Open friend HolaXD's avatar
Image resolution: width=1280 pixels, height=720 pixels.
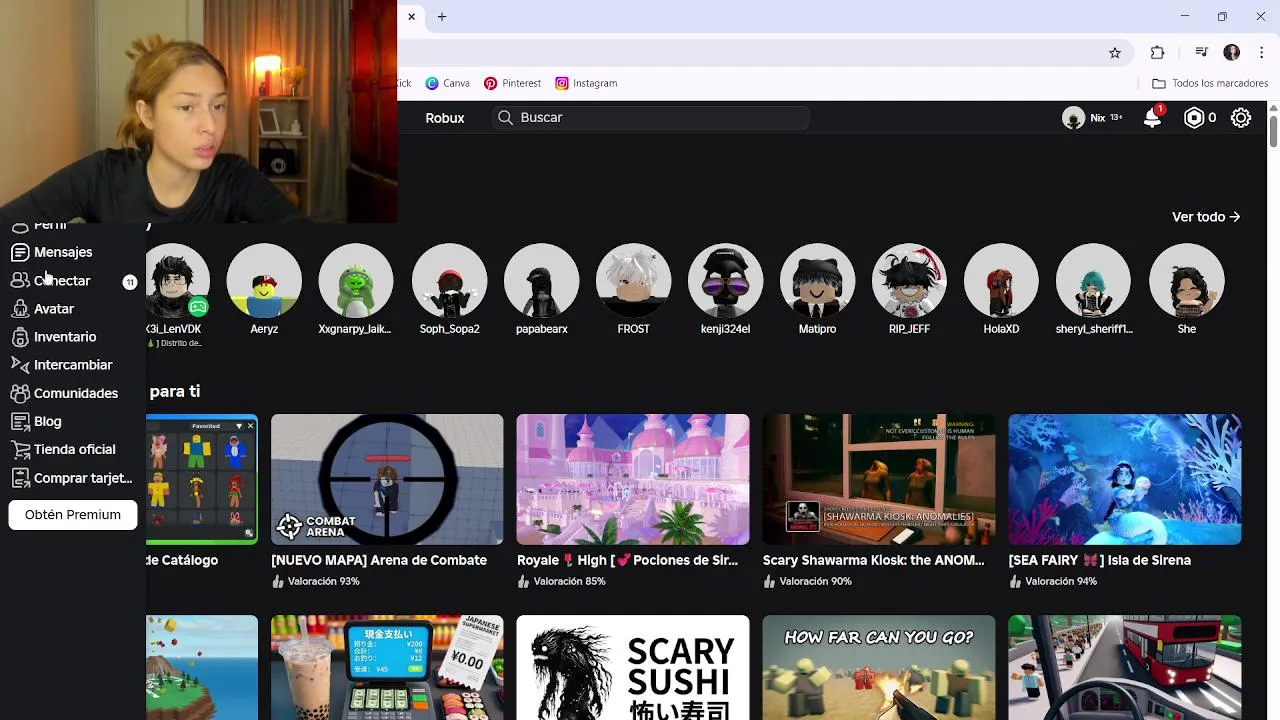(1001, 281)
